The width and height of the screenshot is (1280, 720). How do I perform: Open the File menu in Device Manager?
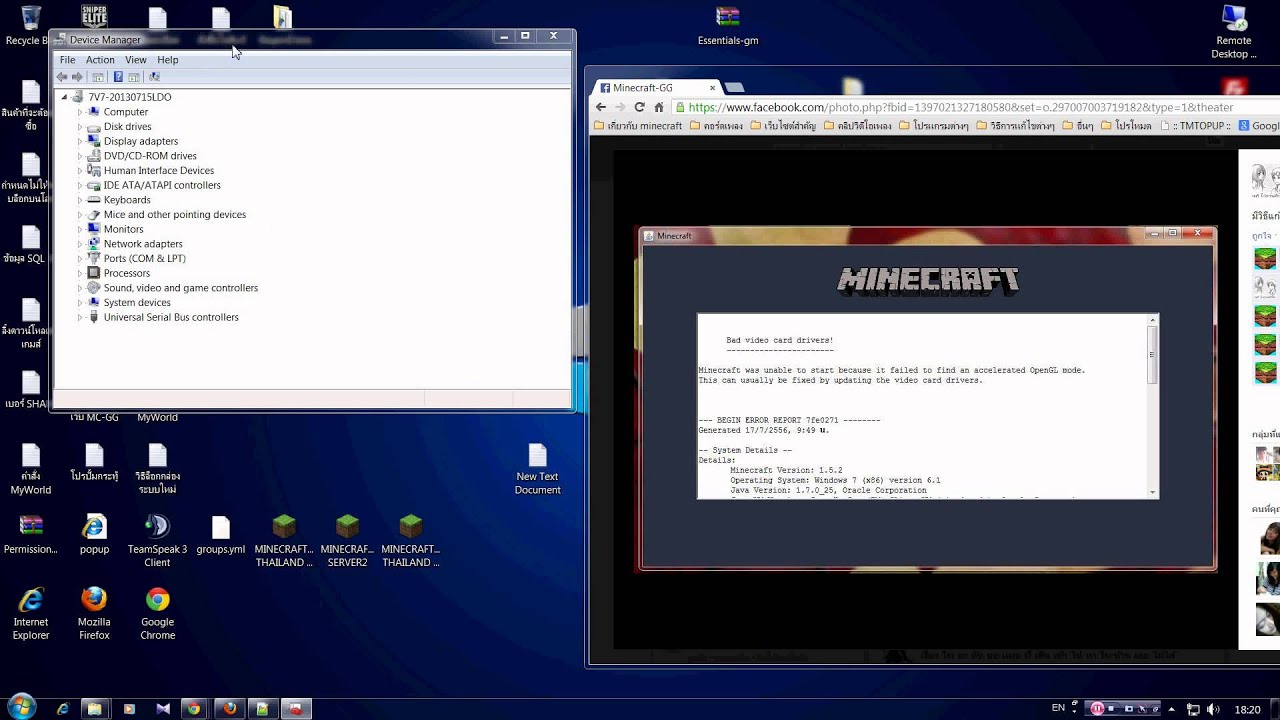click(x=67, y=60)
